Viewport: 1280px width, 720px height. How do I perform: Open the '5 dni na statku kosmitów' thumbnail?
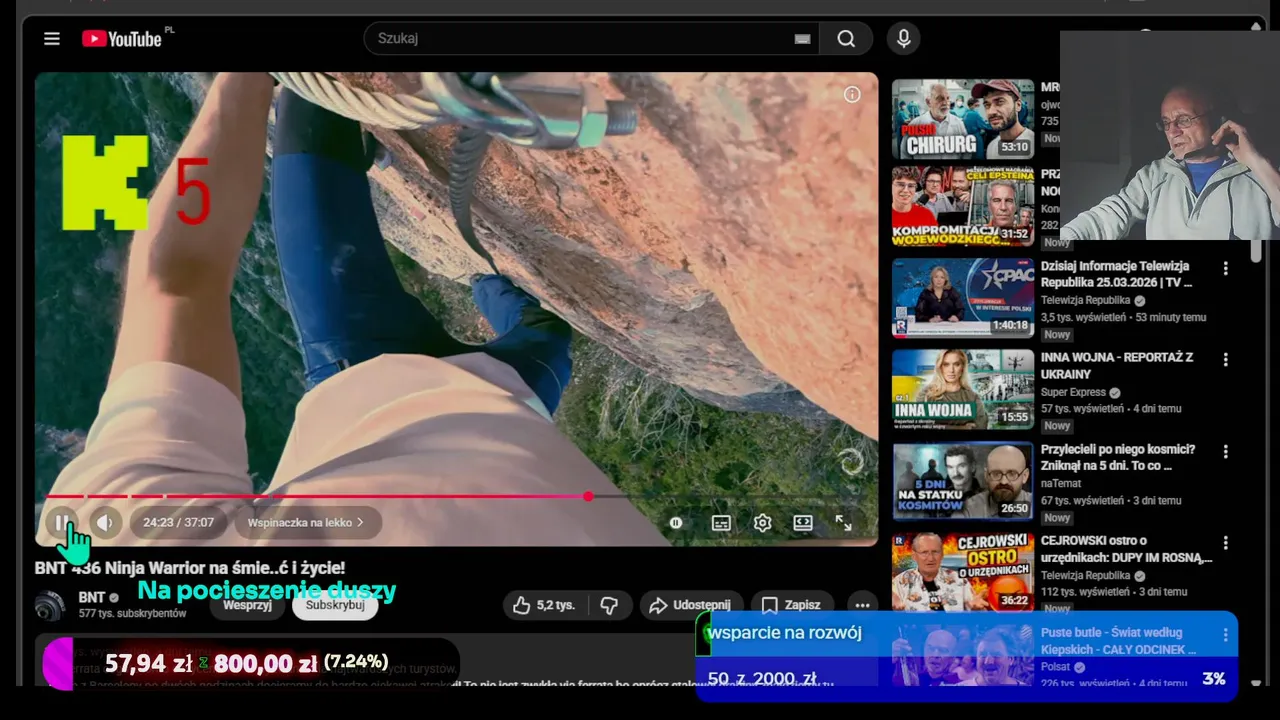[x=963, y=481]
